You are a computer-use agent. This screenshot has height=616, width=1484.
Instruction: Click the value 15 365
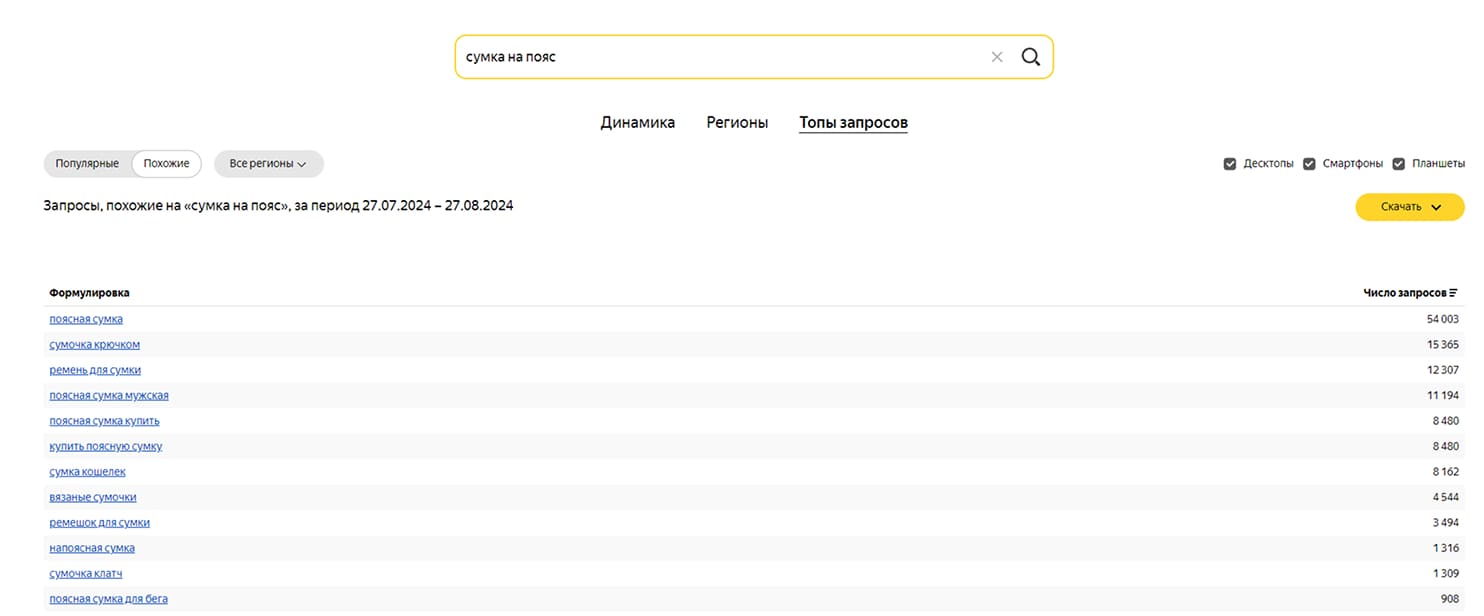coord(1443,345)
